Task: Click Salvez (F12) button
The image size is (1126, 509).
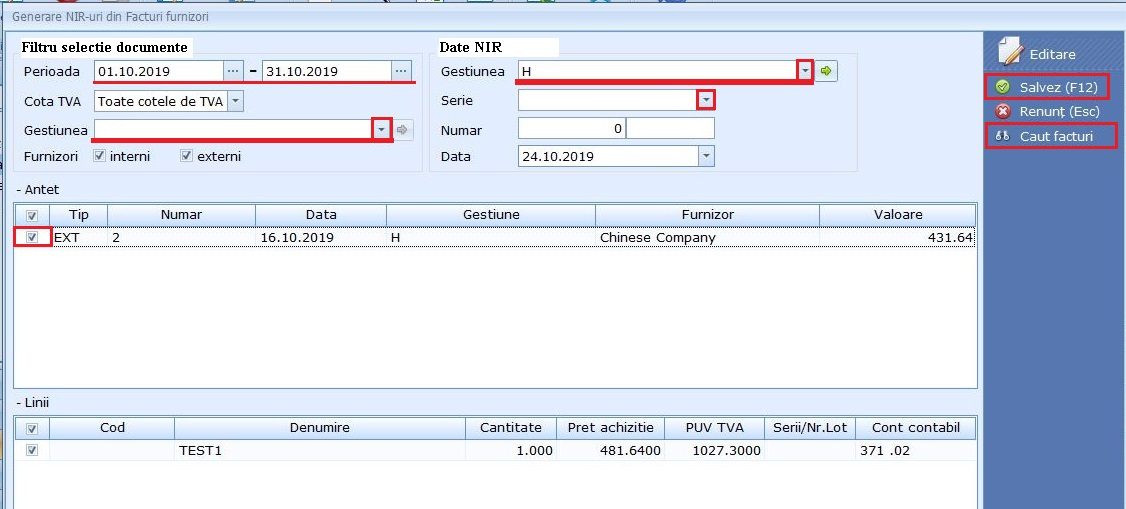Action: pos(1048,88)
